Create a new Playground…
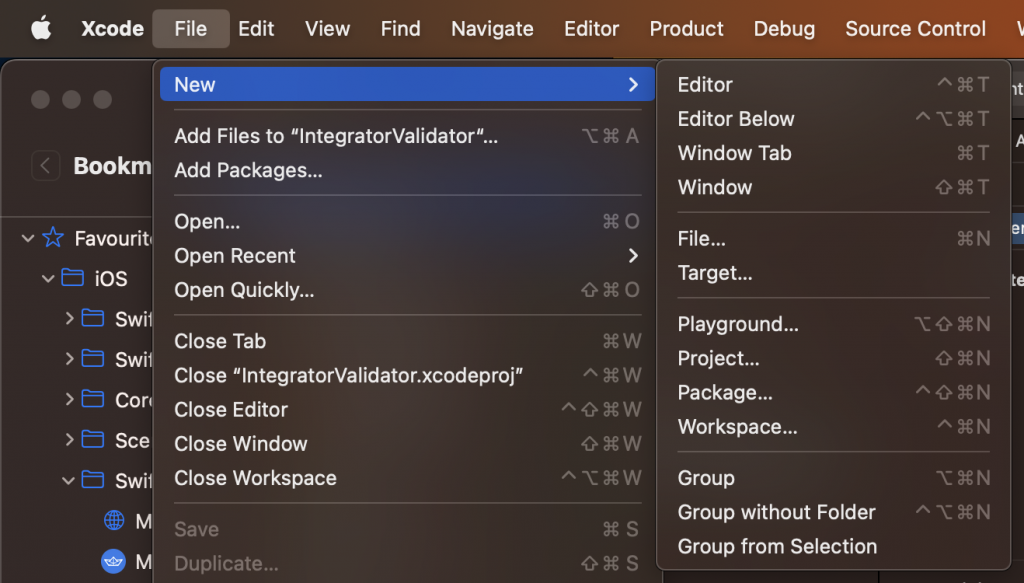1024x583 pixels. (833, 324)
